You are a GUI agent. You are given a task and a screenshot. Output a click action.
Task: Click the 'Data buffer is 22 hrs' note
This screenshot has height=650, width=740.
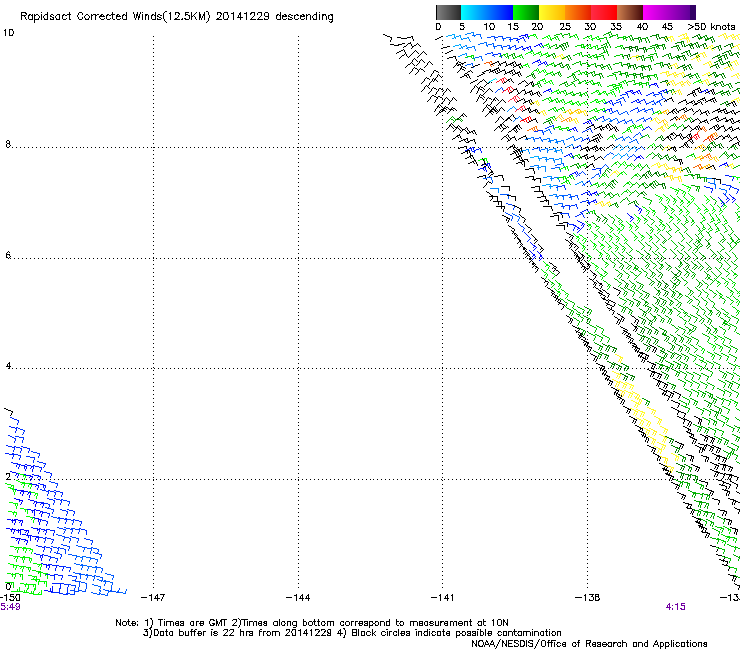[352, 633]
